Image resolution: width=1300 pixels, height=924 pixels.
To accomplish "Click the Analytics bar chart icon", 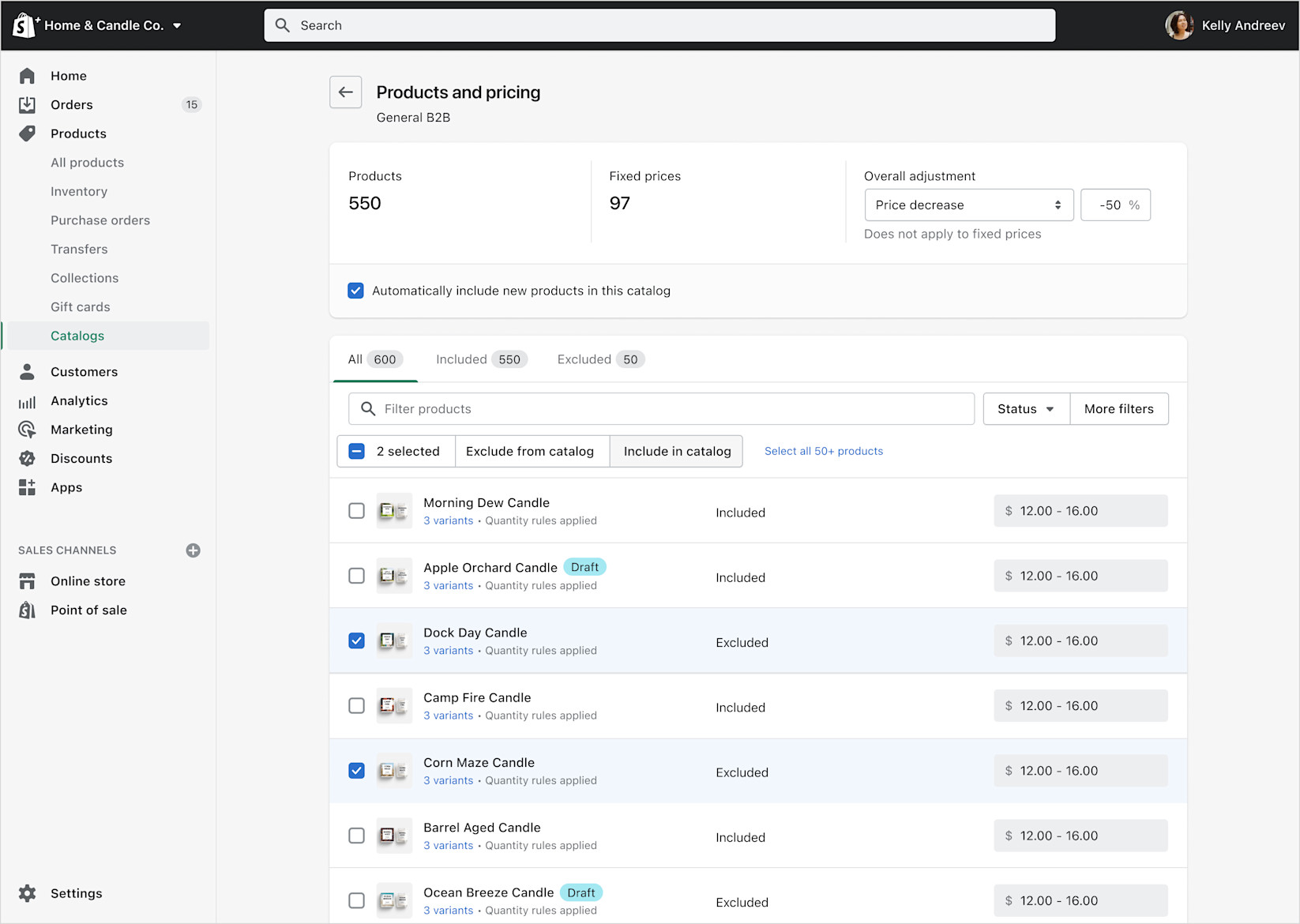I will point(27,401).
